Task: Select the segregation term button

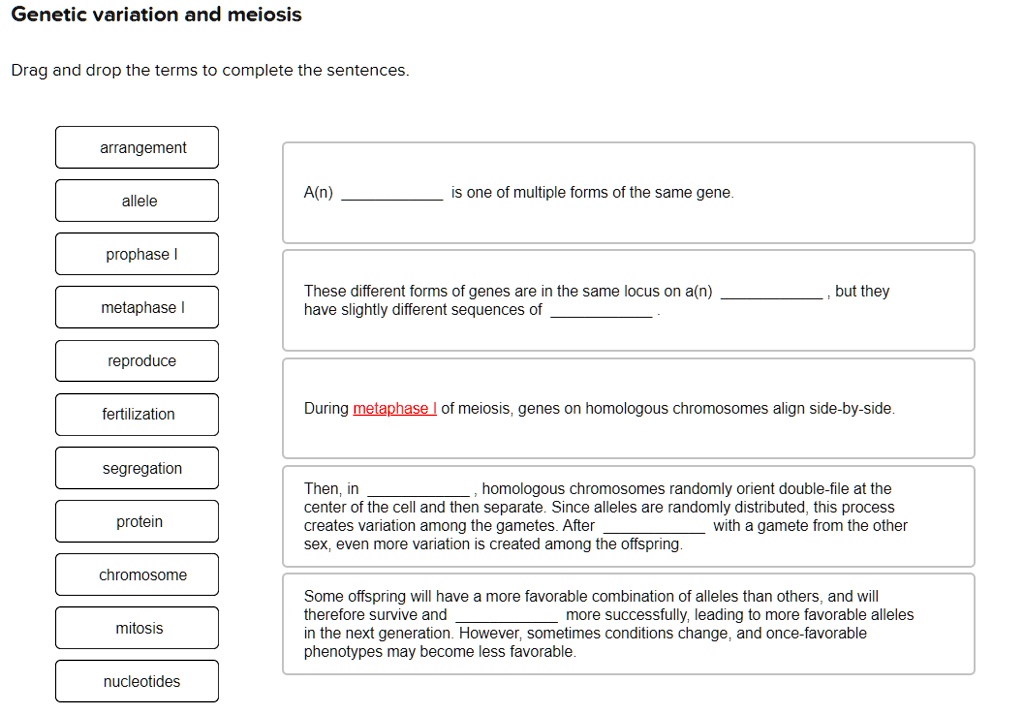Action: pos(136,467)
